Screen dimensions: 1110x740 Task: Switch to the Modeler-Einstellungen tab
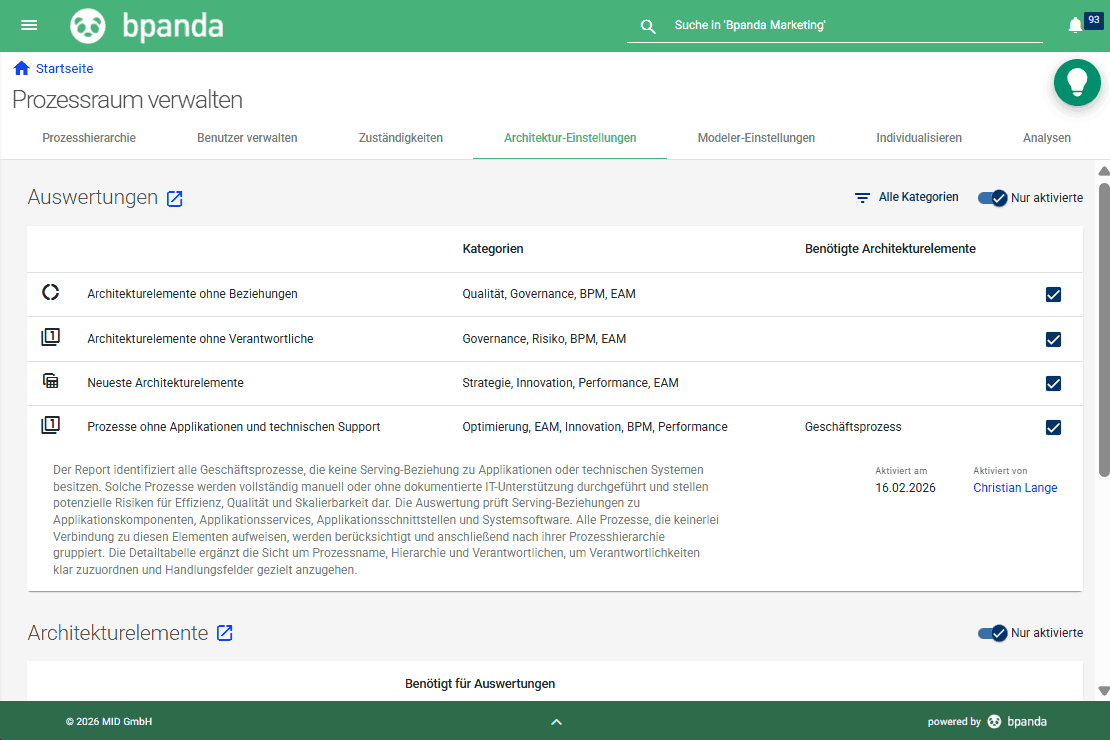[756, 138]
